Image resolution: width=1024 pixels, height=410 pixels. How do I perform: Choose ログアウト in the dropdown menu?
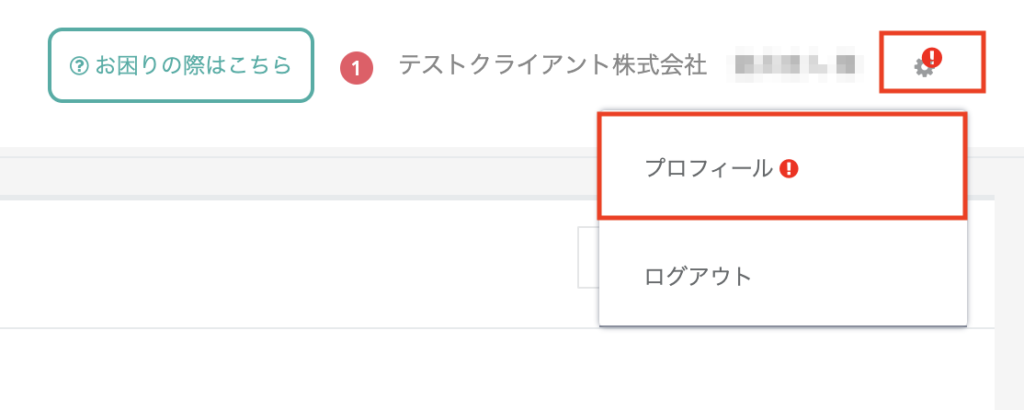pos(782,276)
